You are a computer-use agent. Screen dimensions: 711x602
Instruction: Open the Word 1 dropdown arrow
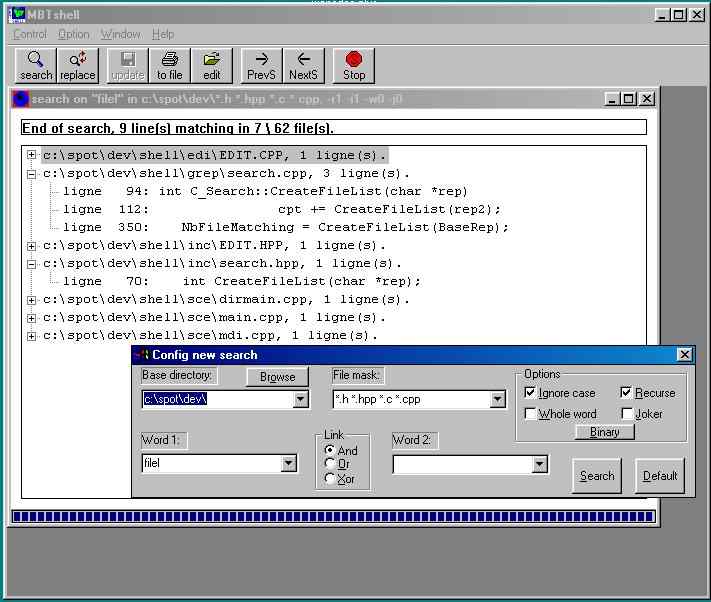[288, 463]
